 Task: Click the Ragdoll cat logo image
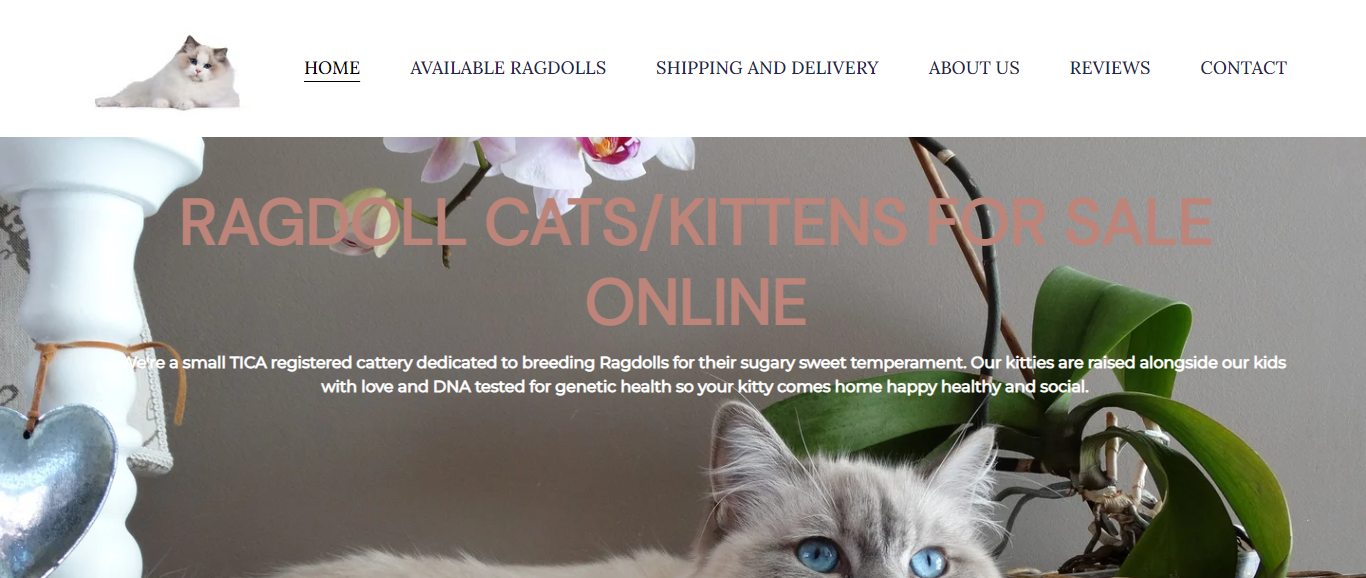(x=168, y=72)
